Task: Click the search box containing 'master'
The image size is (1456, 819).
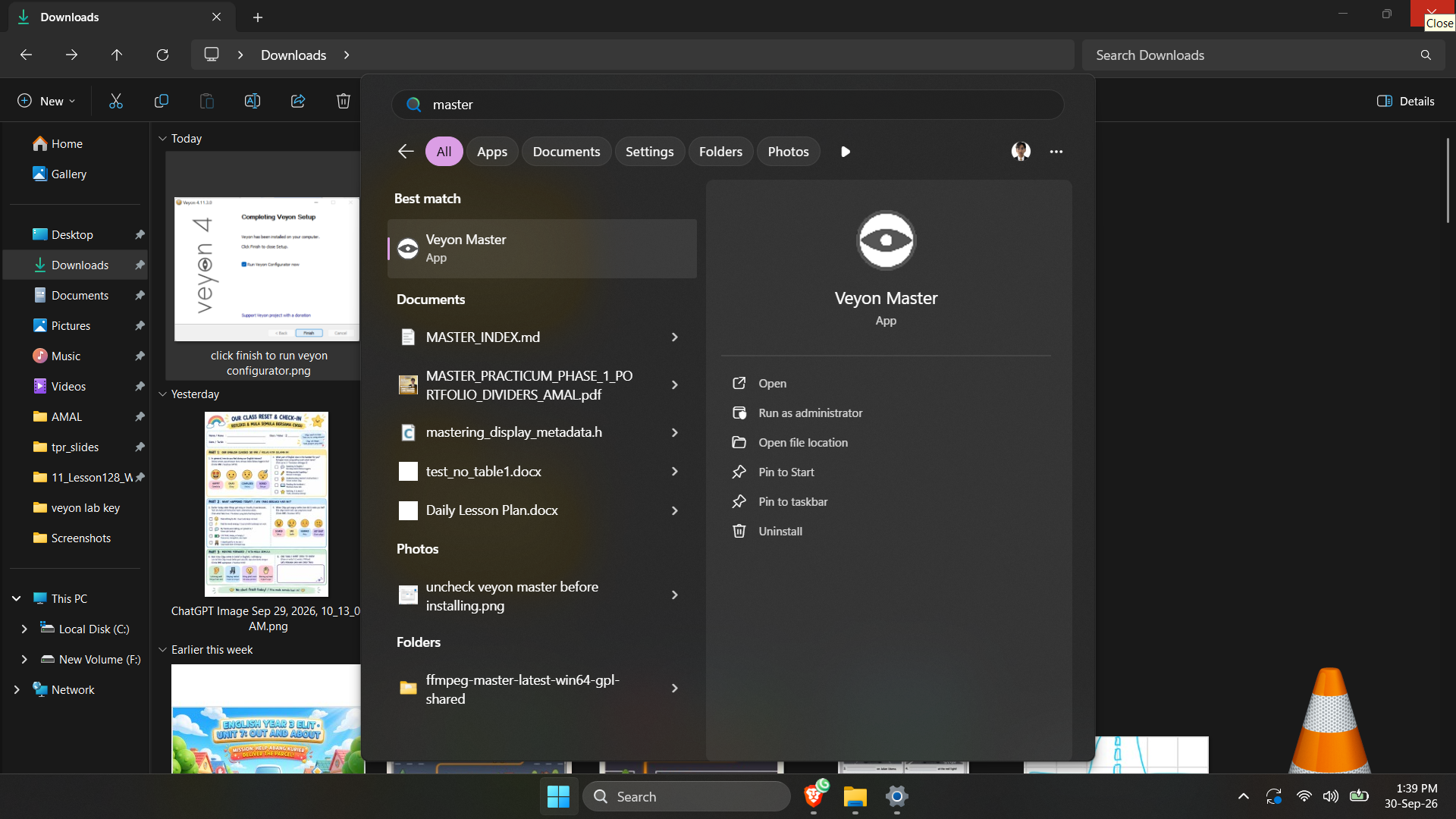Action: click(x=728, y=105)
